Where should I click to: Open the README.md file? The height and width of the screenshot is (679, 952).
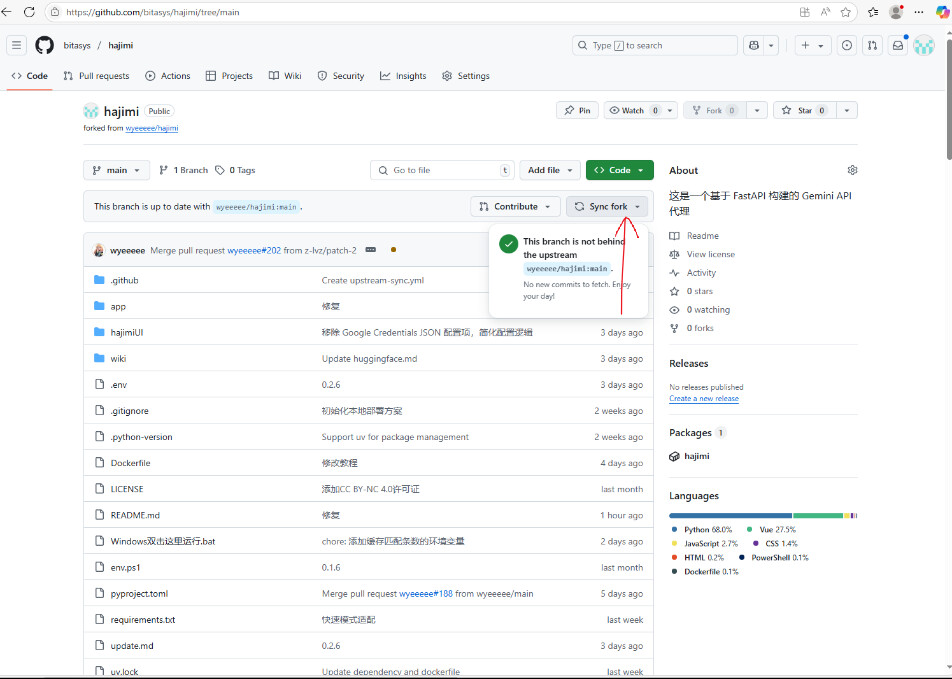pyautogui.click(x=135, y=515)
